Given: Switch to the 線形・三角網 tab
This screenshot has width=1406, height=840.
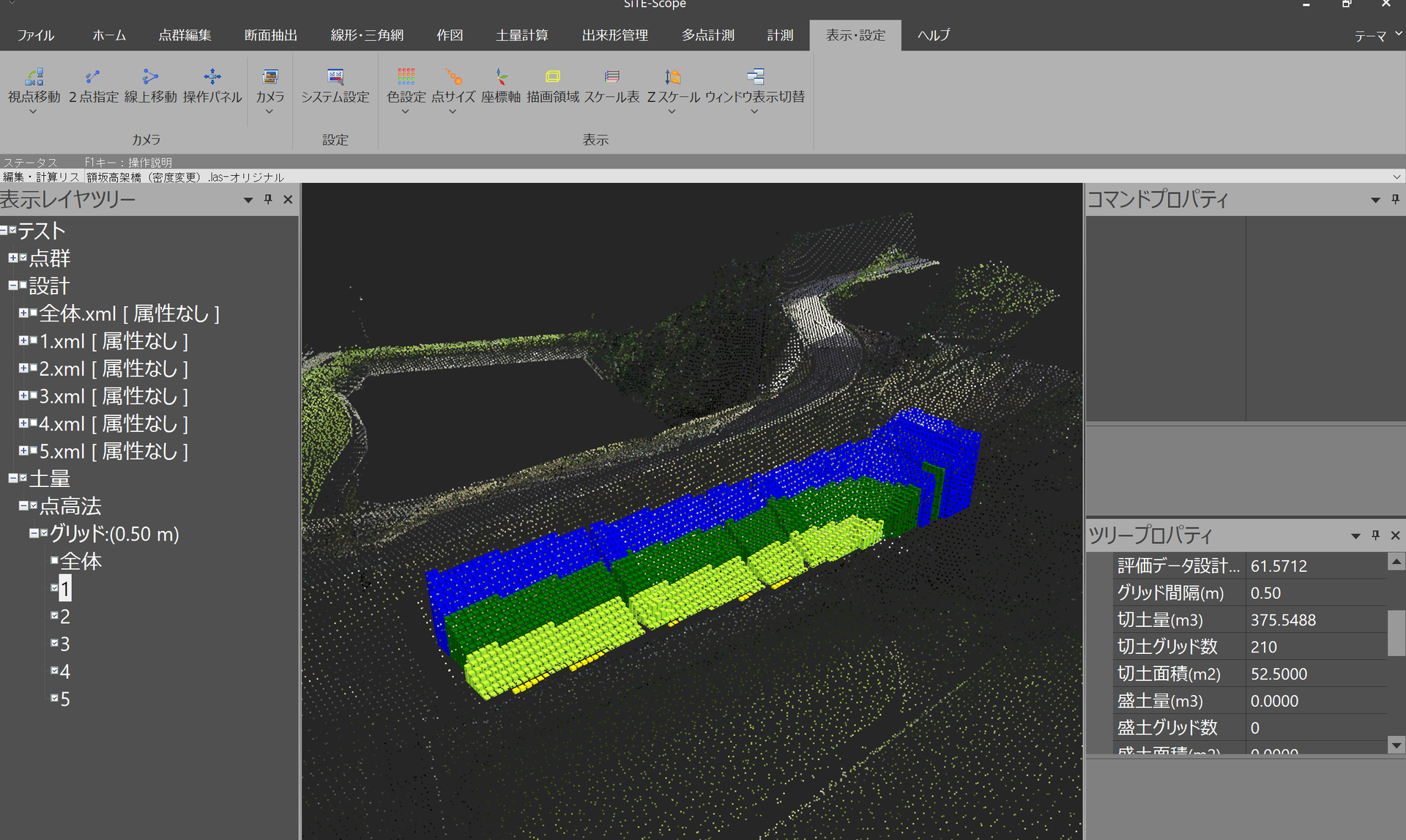Looking at the screenshot, I should coord(366,35).
